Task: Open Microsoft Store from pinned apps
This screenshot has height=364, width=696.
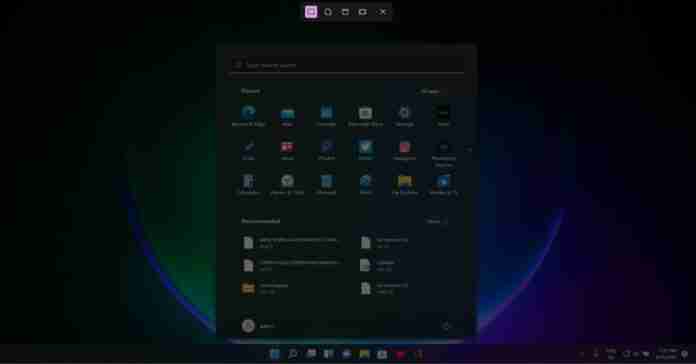Action: (365, 116)
